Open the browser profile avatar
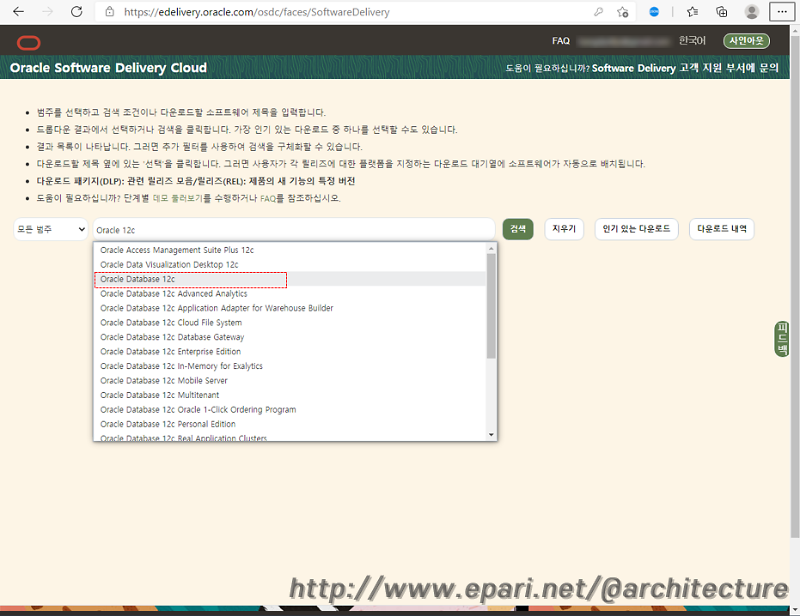 click(751, 12)
